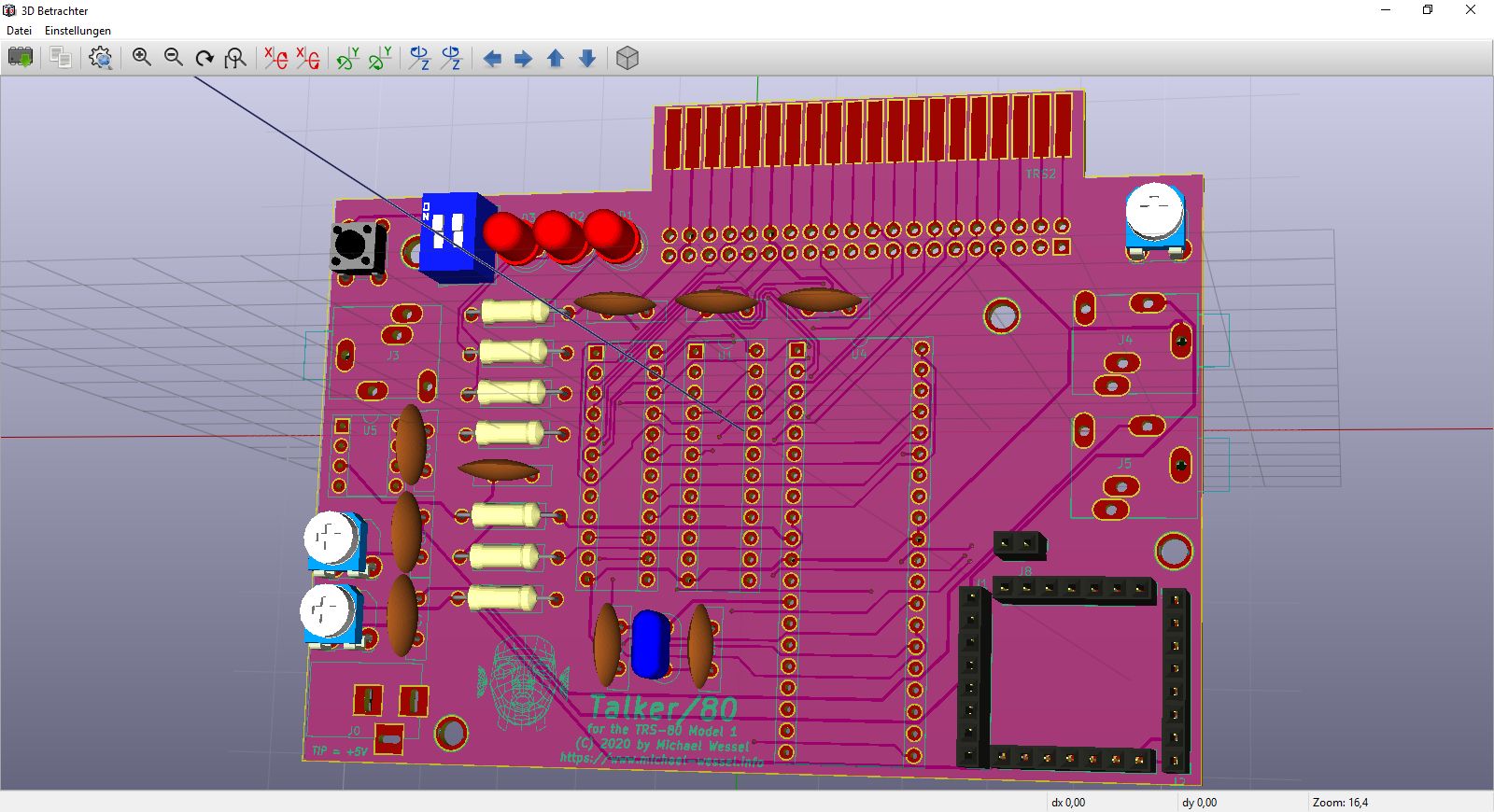
Task: Zoom in with the magnifier plus icon
Action: pos(142,58)
